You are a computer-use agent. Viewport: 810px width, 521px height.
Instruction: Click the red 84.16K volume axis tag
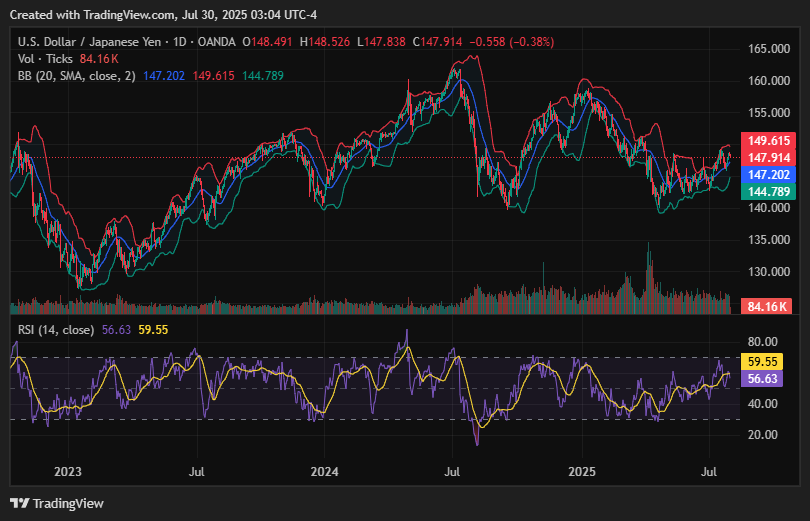(765, 306)
